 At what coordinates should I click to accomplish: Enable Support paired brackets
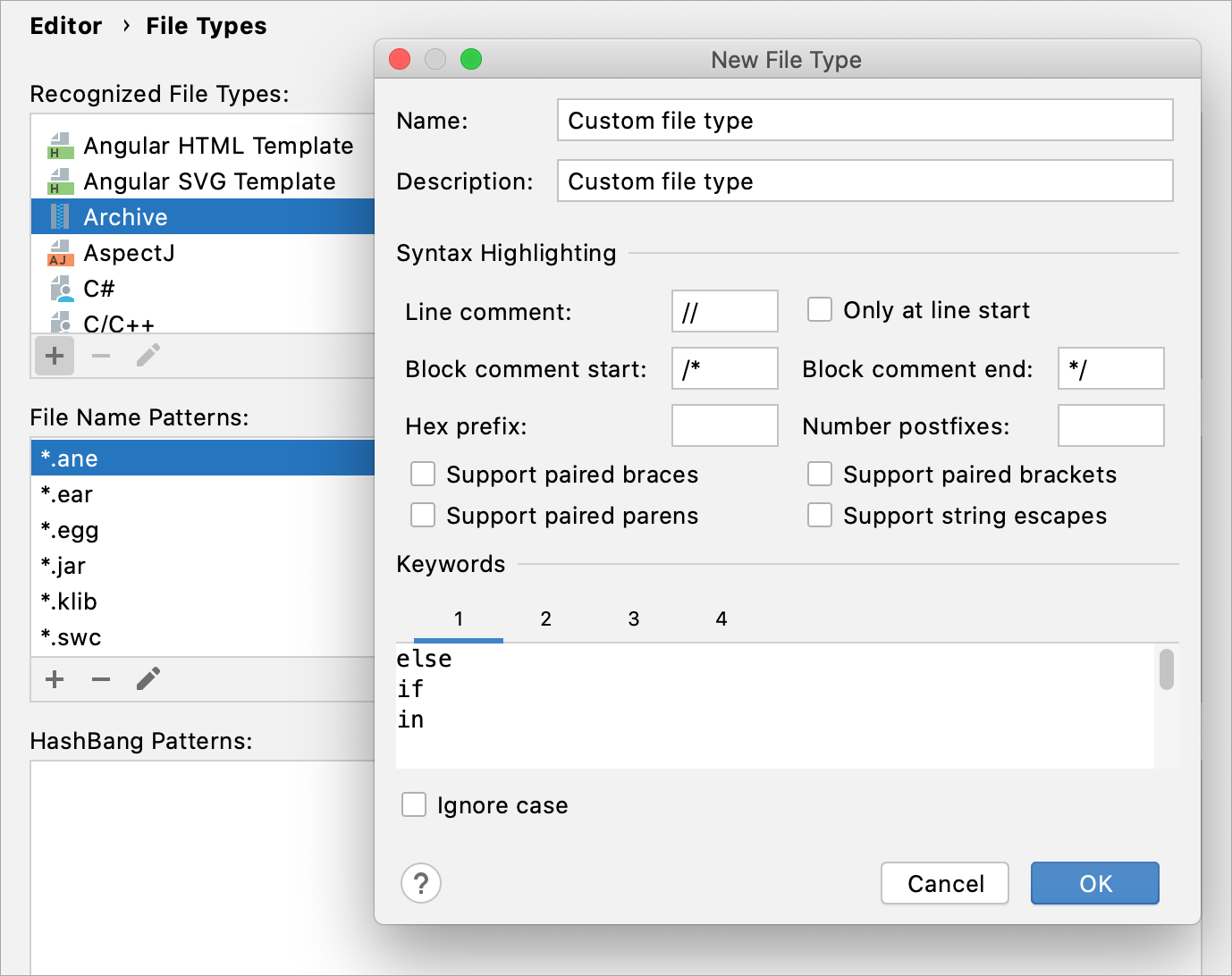coord(820,474)
